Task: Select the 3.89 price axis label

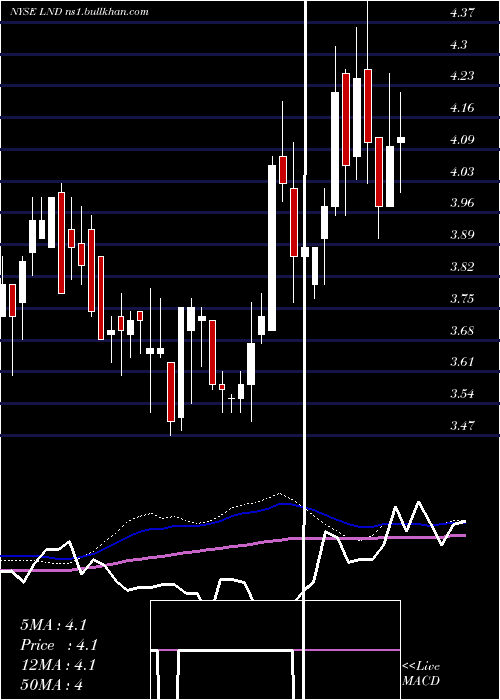Action: 462,235
